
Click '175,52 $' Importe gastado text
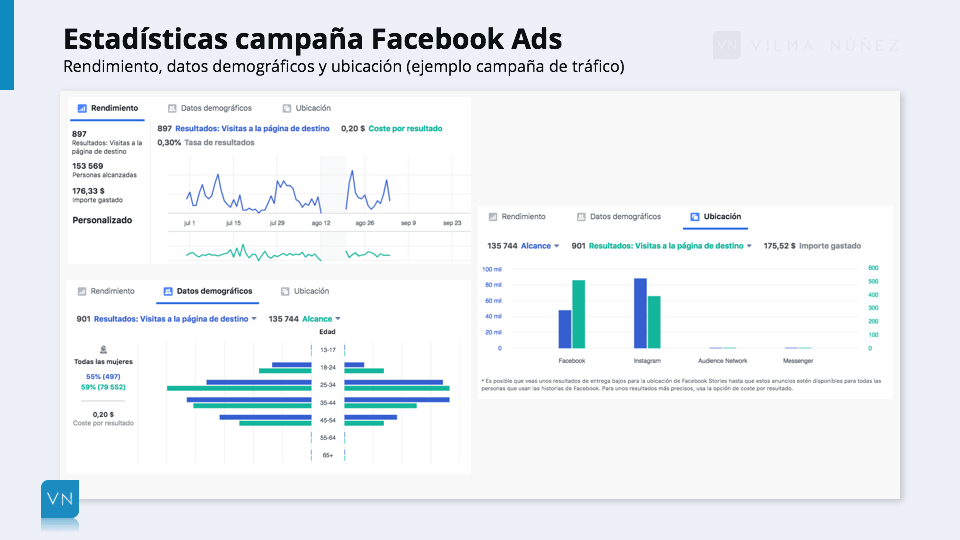[x=812, y=246]
